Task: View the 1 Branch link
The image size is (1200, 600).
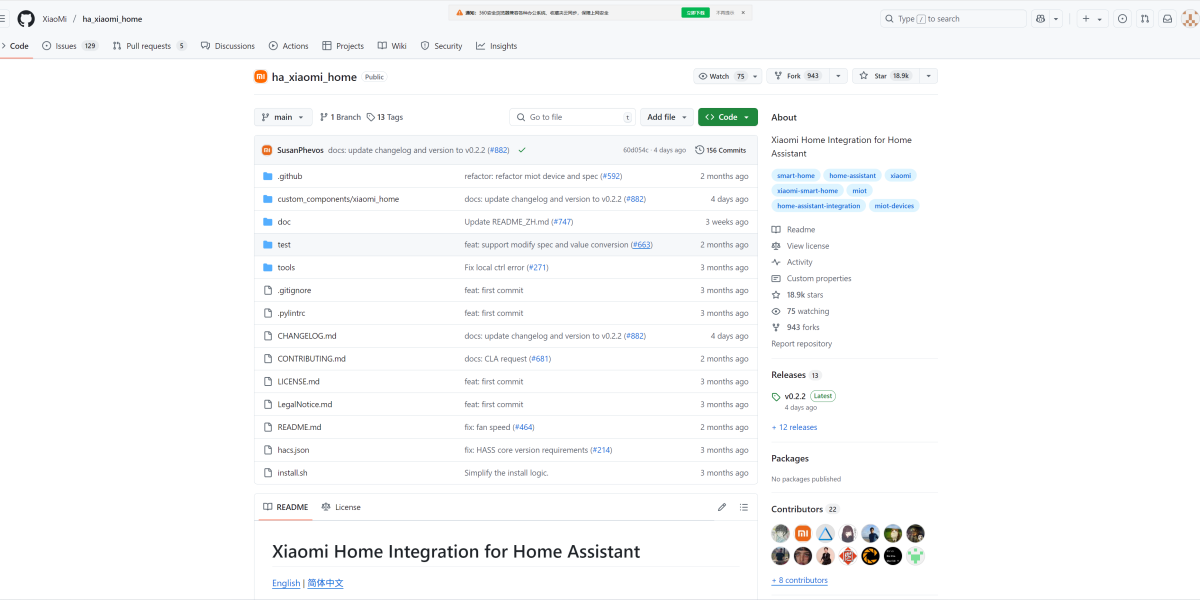Action: (x=340, y=117)
